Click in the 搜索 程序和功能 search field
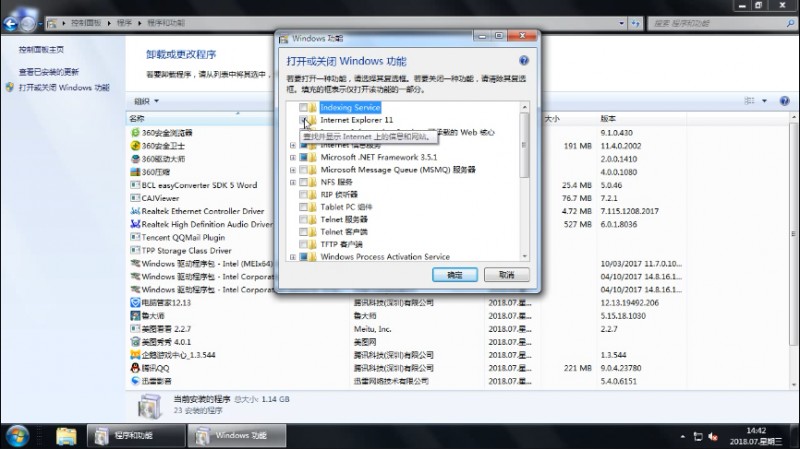This screenshot has height=449, width=800. click(717, 23)
